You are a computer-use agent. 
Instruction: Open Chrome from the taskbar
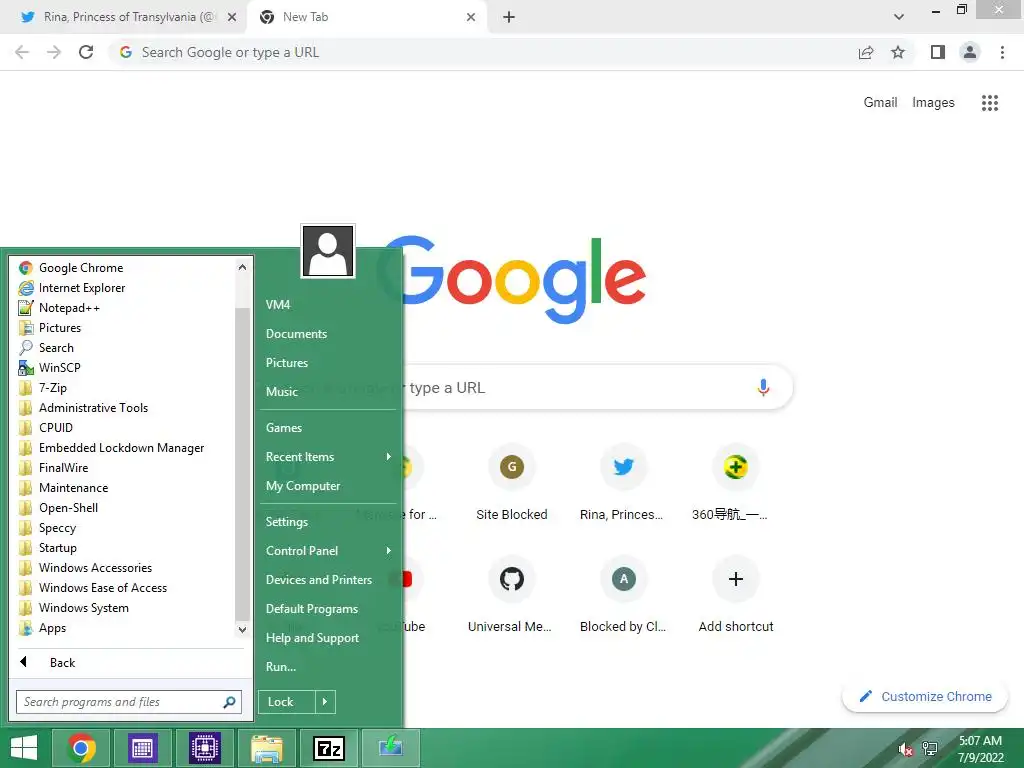81,748
